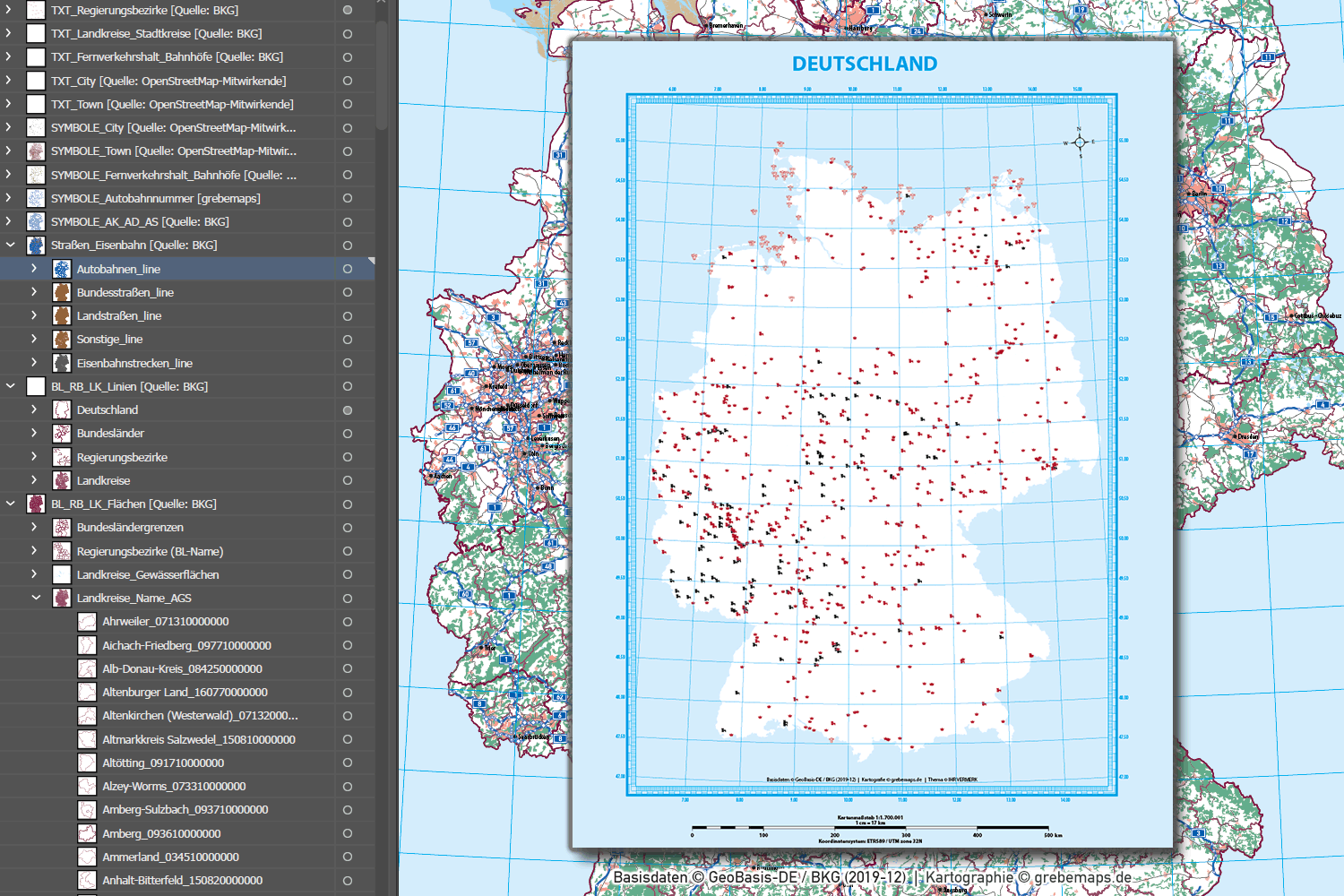Toggle the target circle for Landstraßen_line layer

coord(348,316)
